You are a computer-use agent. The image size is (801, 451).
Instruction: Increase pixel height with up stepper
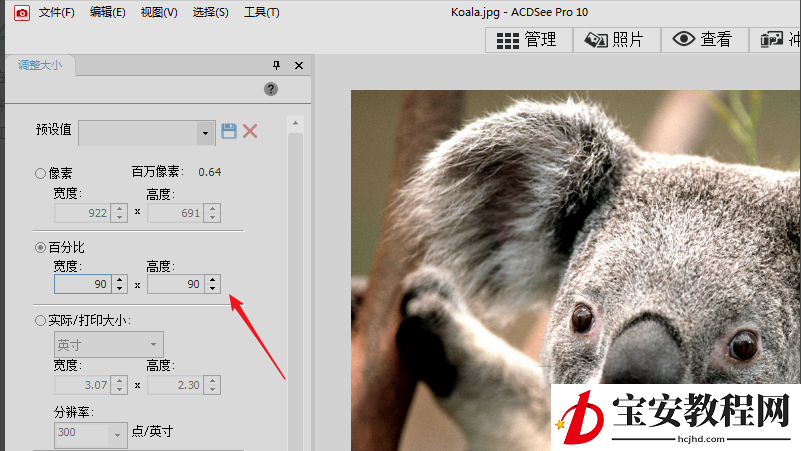point(213,208)
